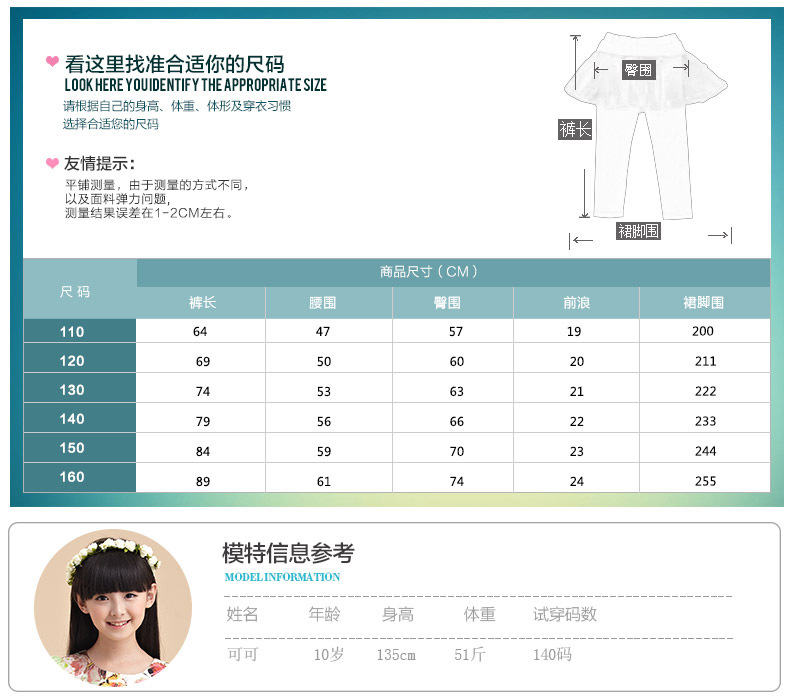Click the 裙脚围 value 255 for size 160
The width and height of the screenshot is (790, 699).
click(x=704, y=480)
